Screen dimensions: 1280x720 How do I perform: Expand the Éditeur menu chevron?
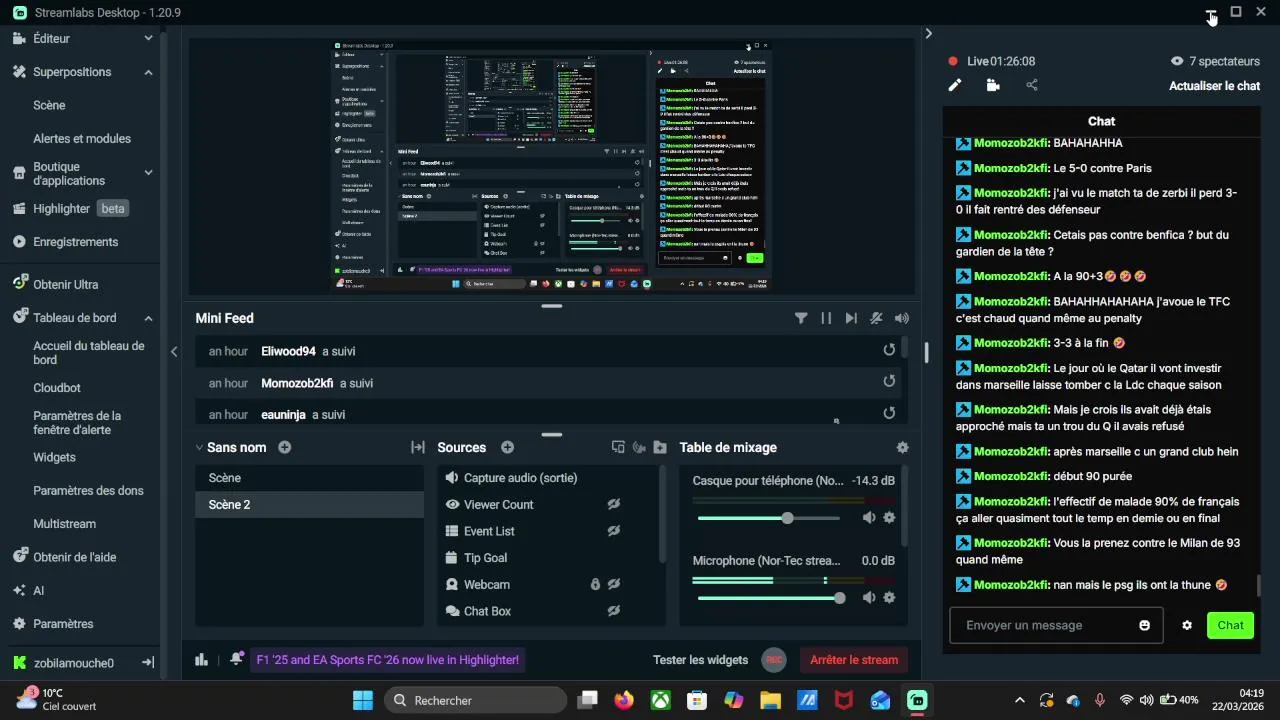click(x=148, y=38)
